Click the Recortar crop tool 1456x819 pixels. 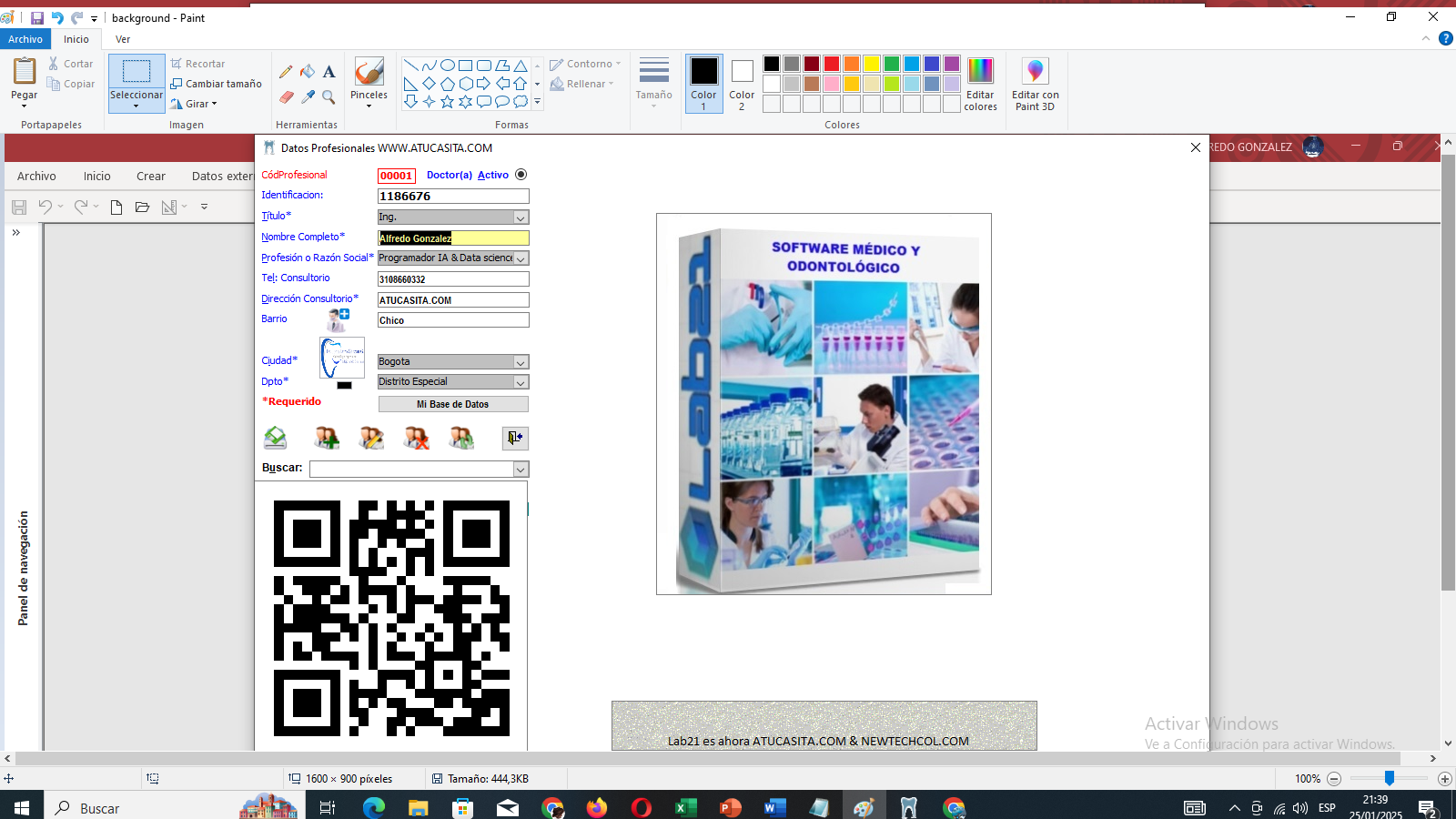click(197, 64)
